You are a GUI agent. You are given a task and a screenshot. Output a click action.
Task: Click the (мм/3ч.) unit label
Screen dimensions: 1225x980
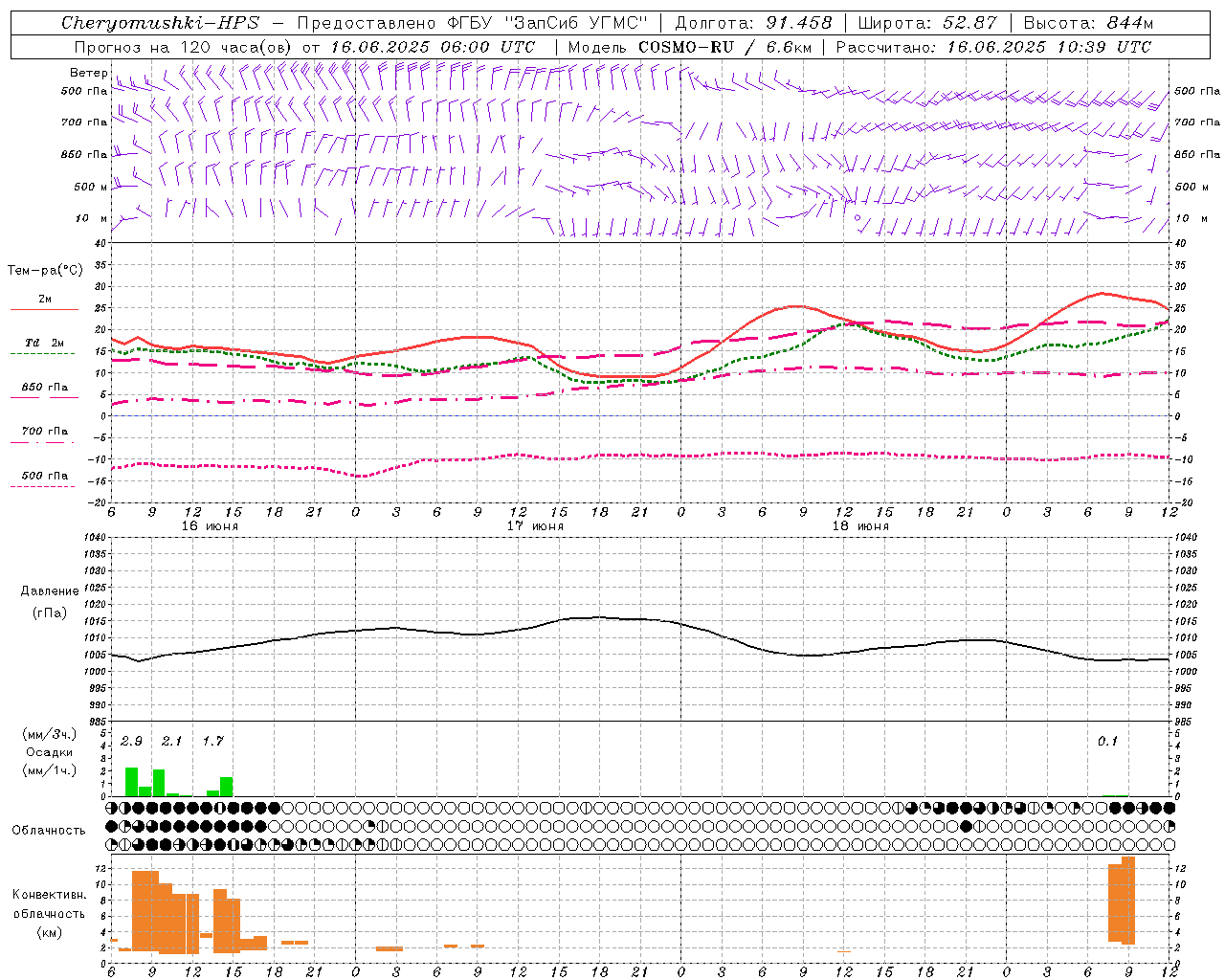(49, 734)
